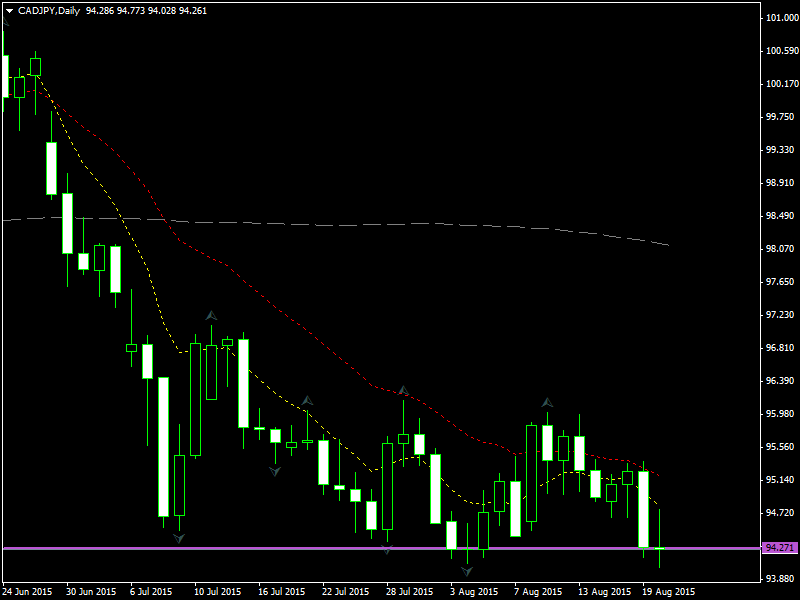
Task: Click the 96.390 price axis label
Action: 782,381
